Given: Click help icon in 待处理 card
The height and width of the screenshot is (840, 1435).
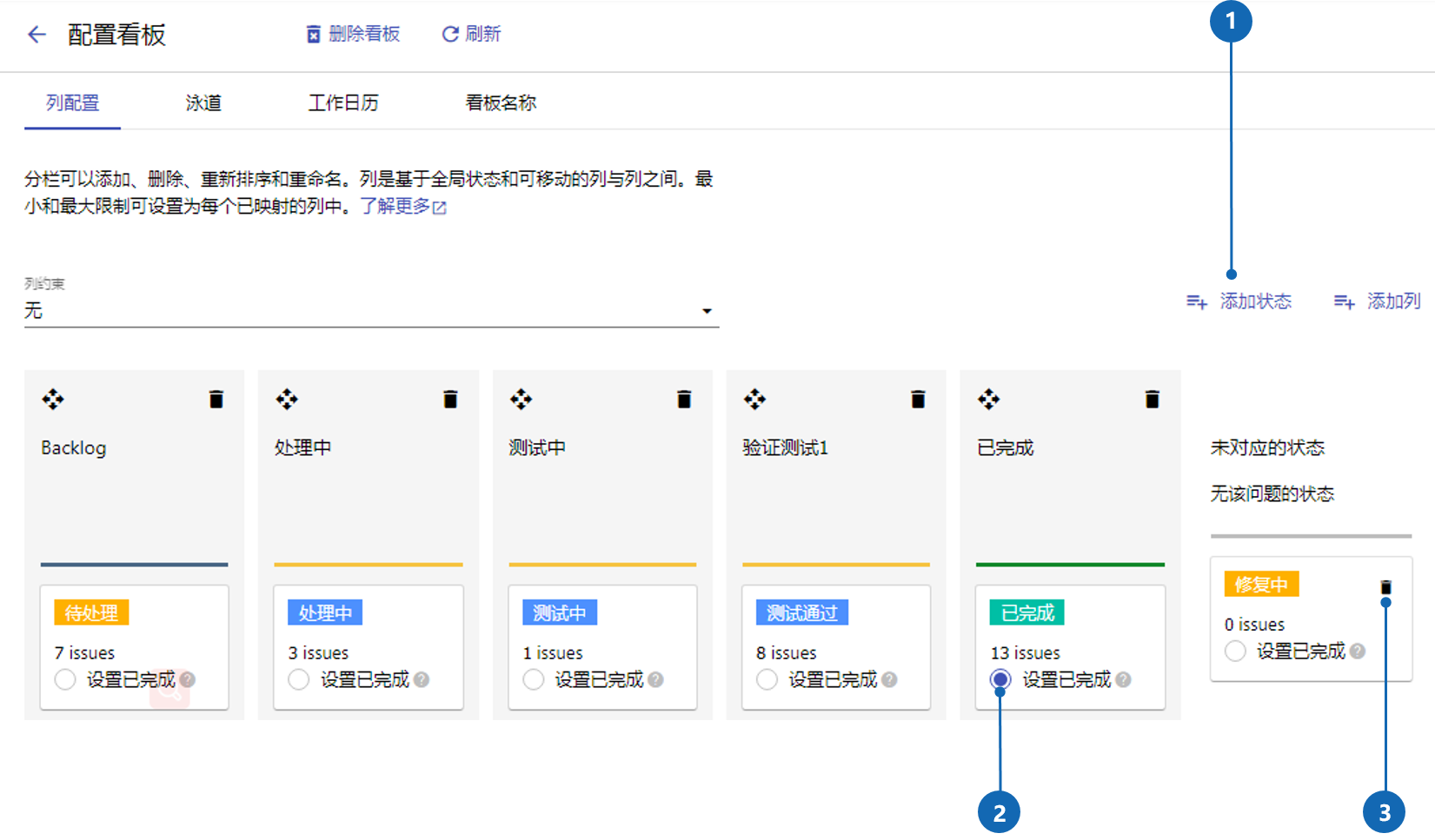Looking at the screenshot, I should 188,679.
